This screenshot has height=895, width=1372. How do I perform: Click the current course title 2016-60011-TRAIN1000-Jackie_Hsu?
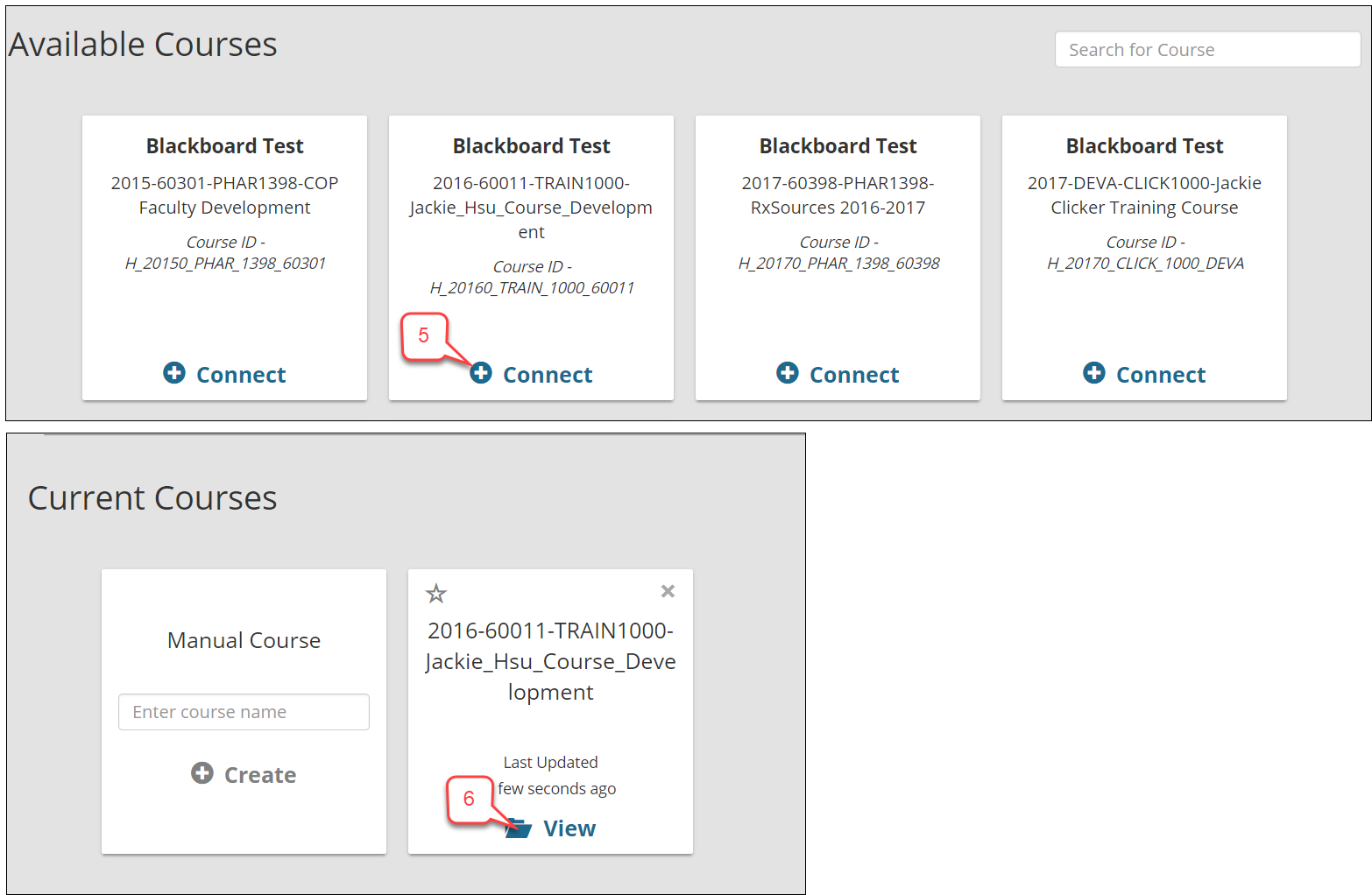tap(550, 661)
